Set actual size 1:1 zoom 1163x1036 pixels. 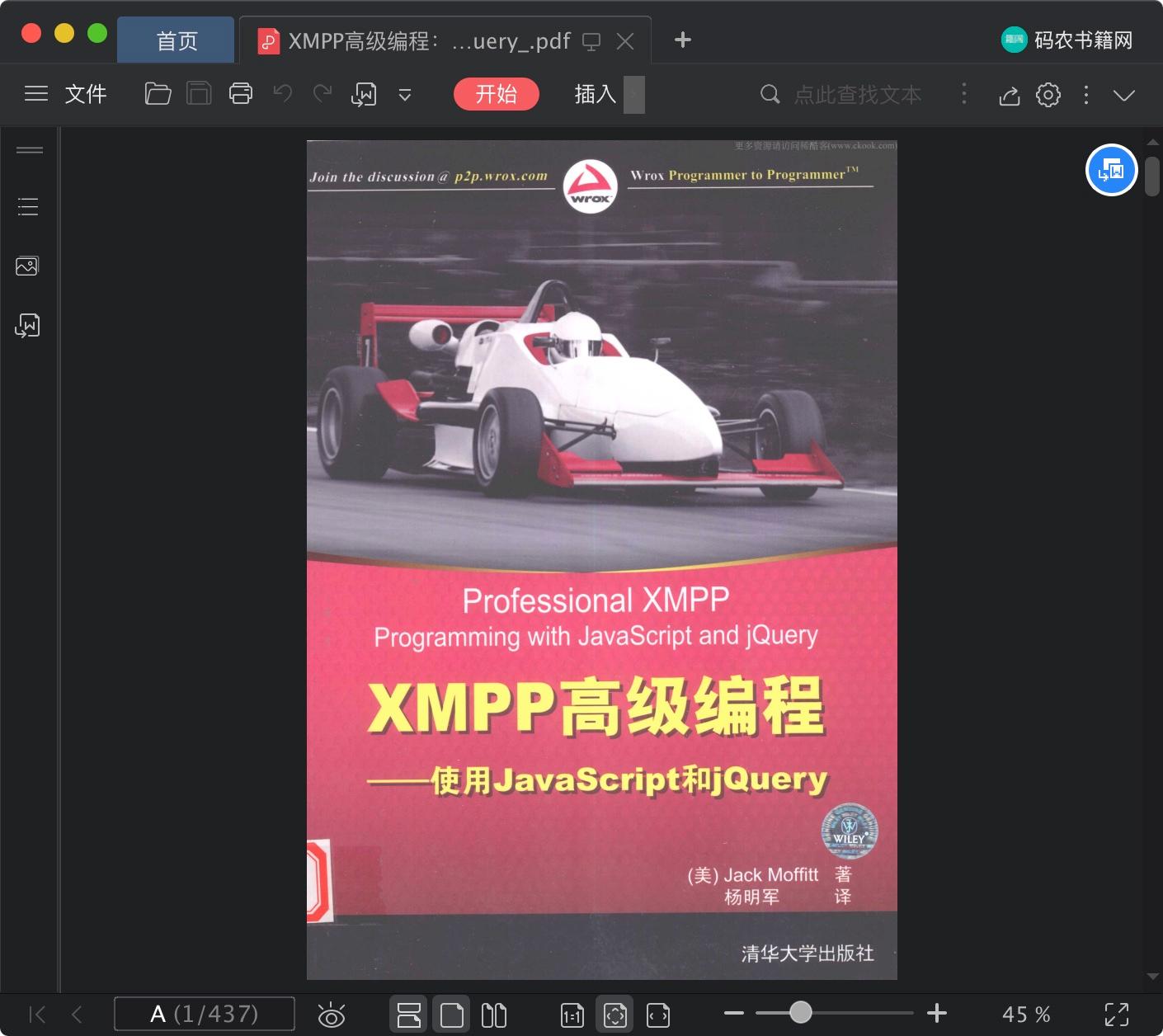[572, 1015]
